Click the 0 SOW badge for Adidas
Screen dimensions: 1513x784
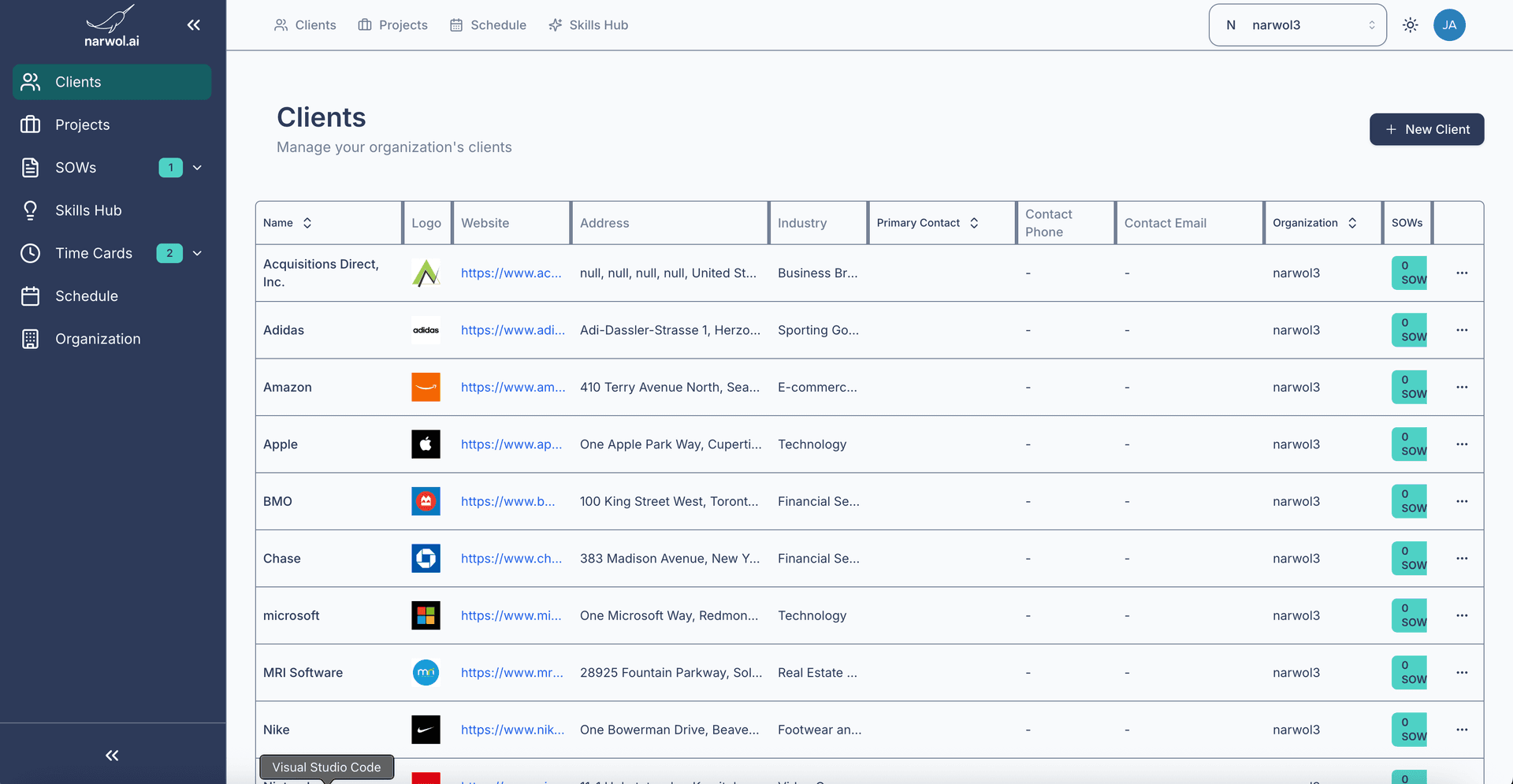(x=1409, y=330)
